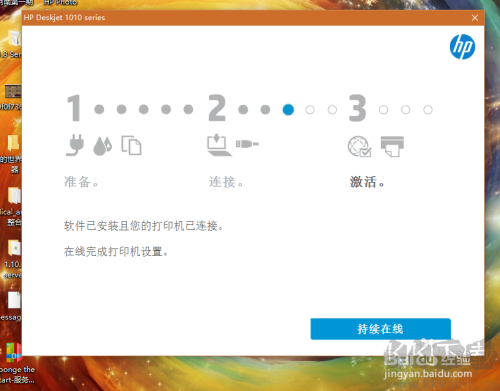Screen dimensions: 500x391
Task: Close the HP Deskjet 1010 series window
Action: [x=475, y=18]
